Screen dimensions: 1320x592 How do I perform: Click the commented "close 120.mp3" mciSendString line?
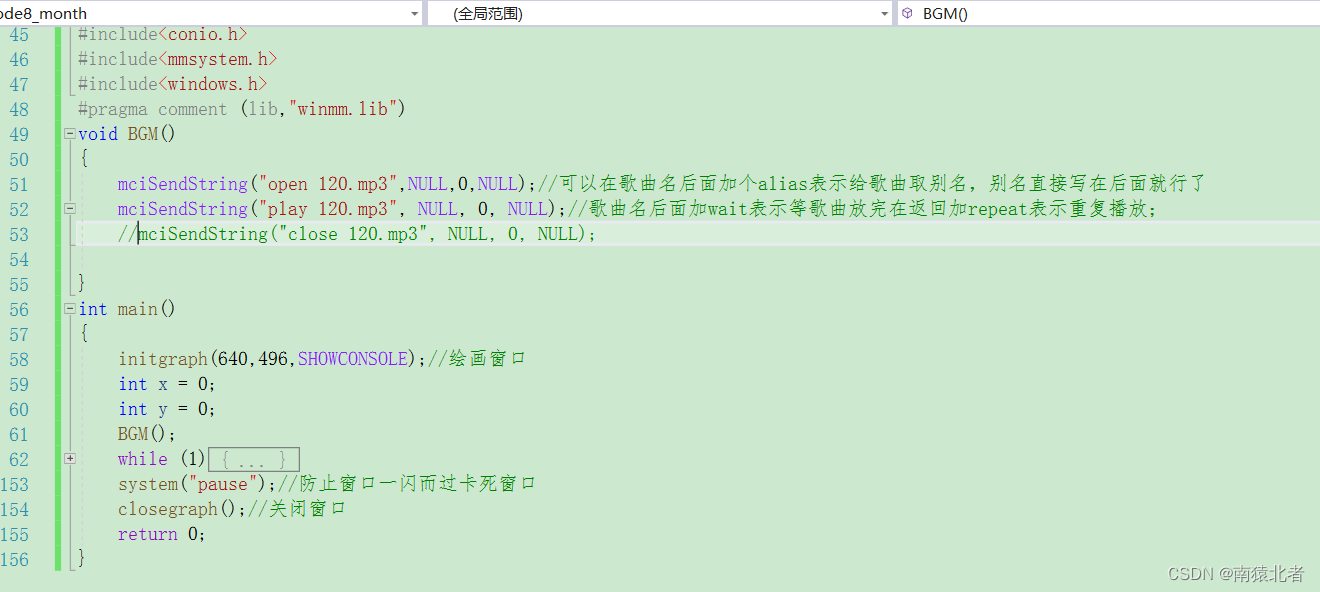(x=356, y=234)
